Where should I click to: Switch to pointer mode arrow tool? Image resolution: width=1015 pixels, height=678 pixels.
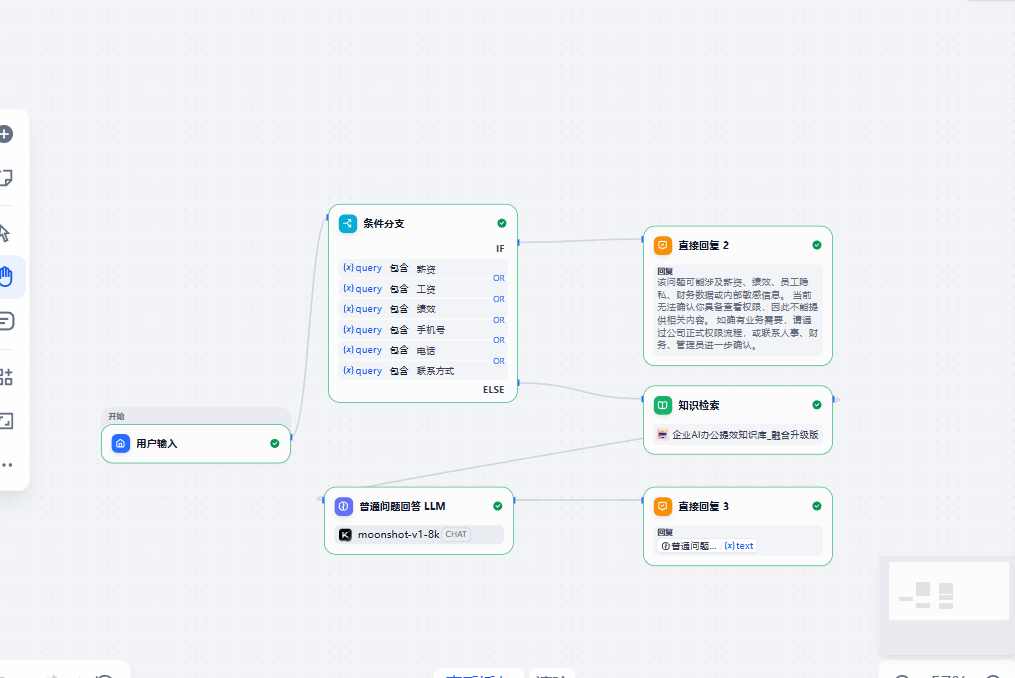click(x=5, y=233)
